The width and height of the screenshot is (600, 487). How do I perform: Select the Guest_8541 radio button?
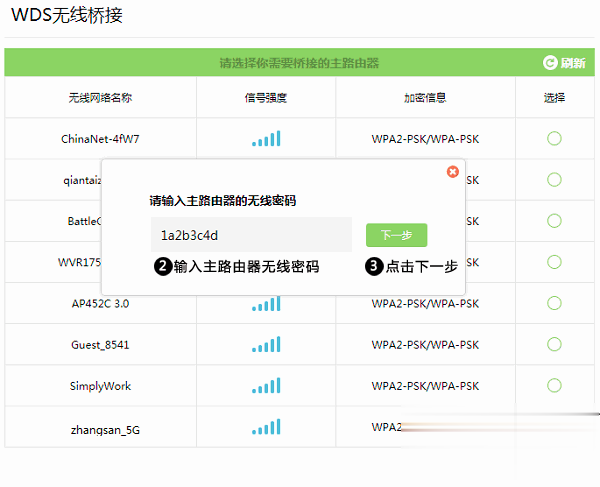[554, 344]
